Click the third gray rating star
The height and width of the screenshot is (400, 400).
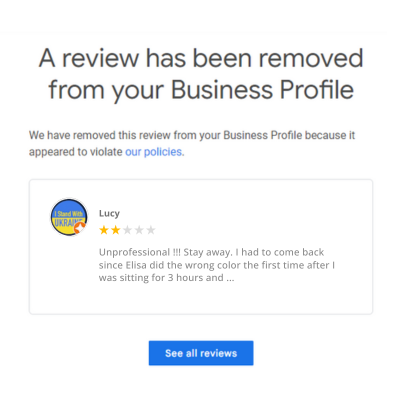[x=127, y=230]
